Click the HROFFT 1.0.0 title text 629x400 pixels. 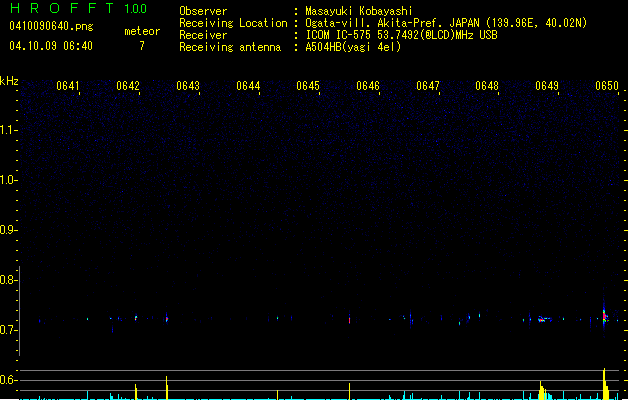pos(78,8)
